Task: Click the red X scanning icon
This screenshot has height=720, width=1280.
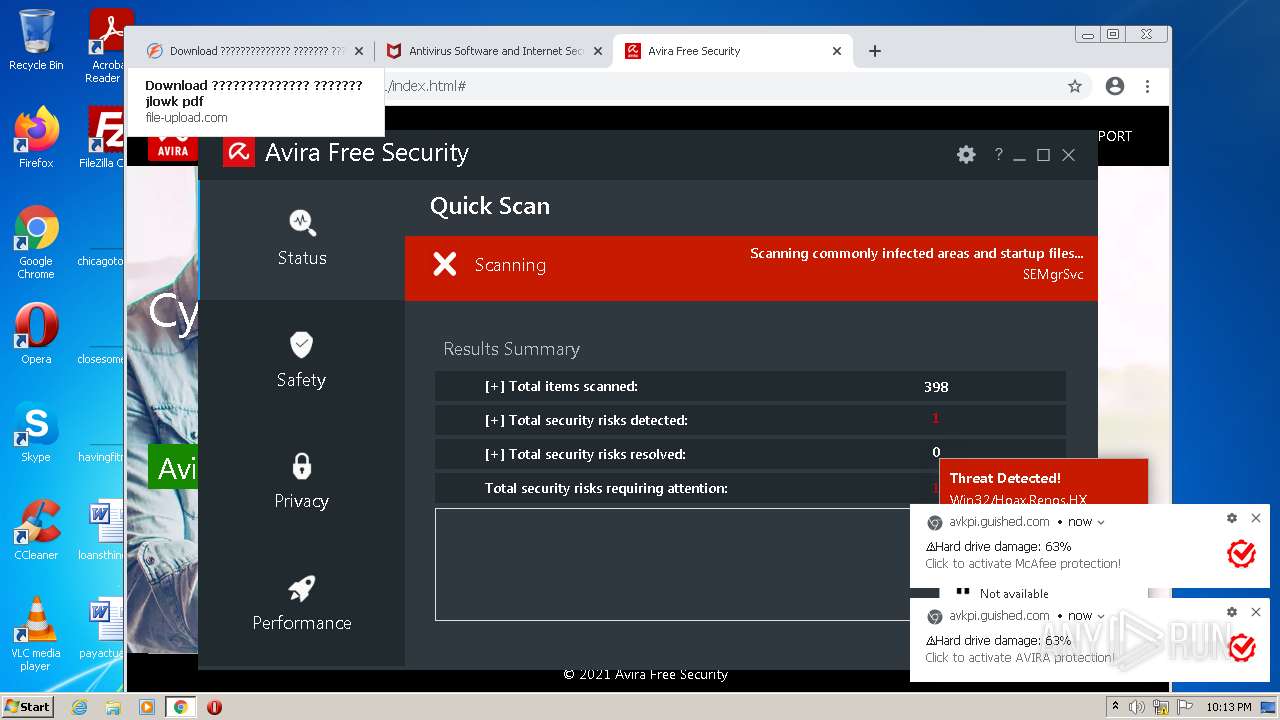Action: click(445, 264)
